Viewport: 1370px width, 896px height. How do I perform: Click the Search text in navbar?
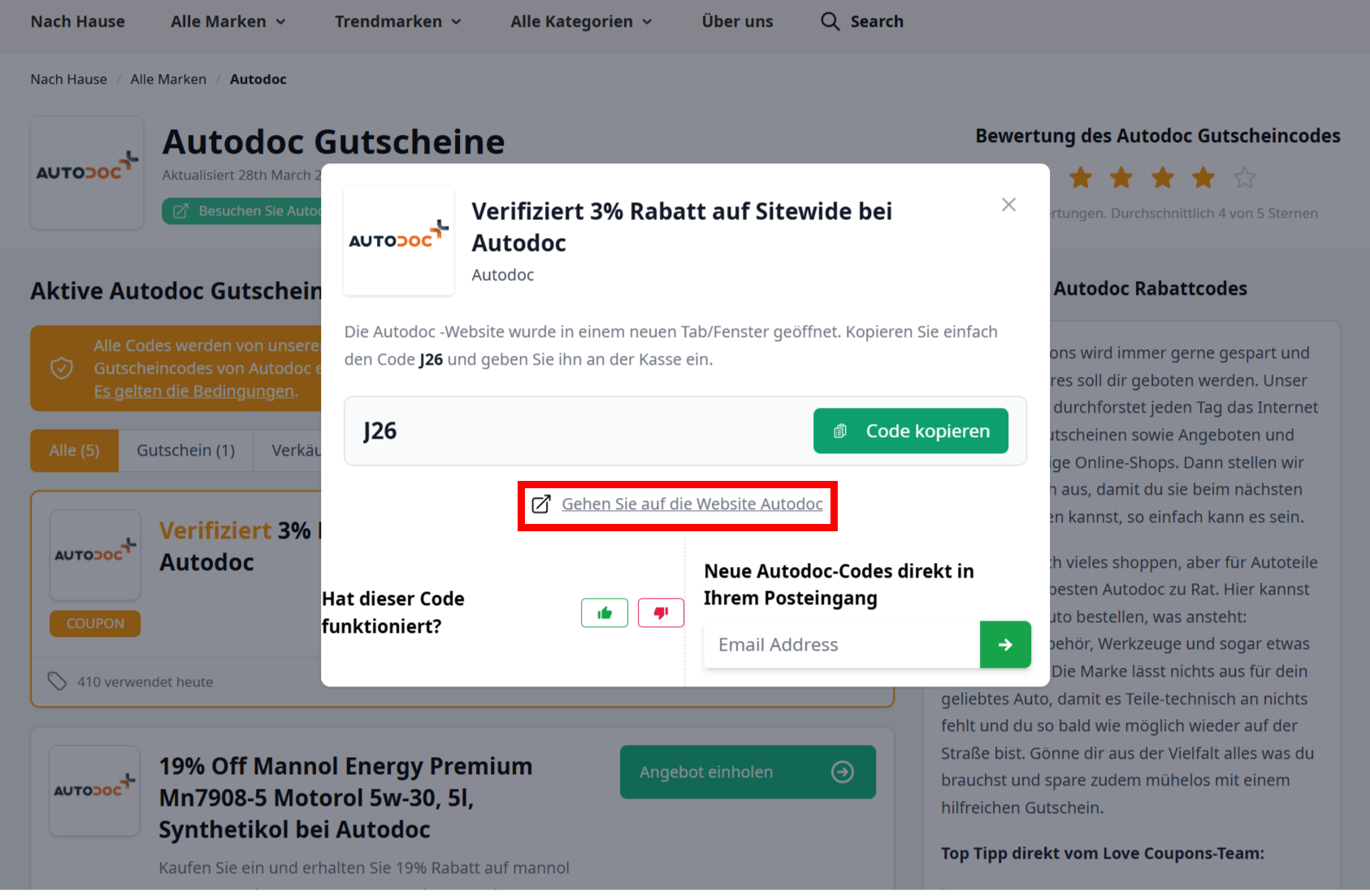877,22
